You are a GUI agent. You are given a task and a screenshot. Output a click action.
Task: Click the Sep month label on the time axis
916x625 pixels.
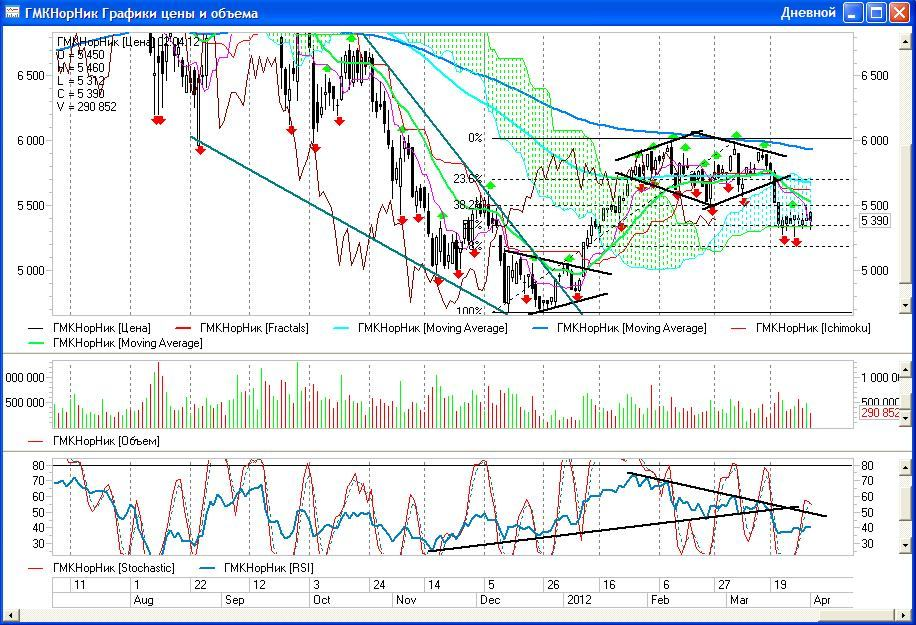tap(234, 600)
